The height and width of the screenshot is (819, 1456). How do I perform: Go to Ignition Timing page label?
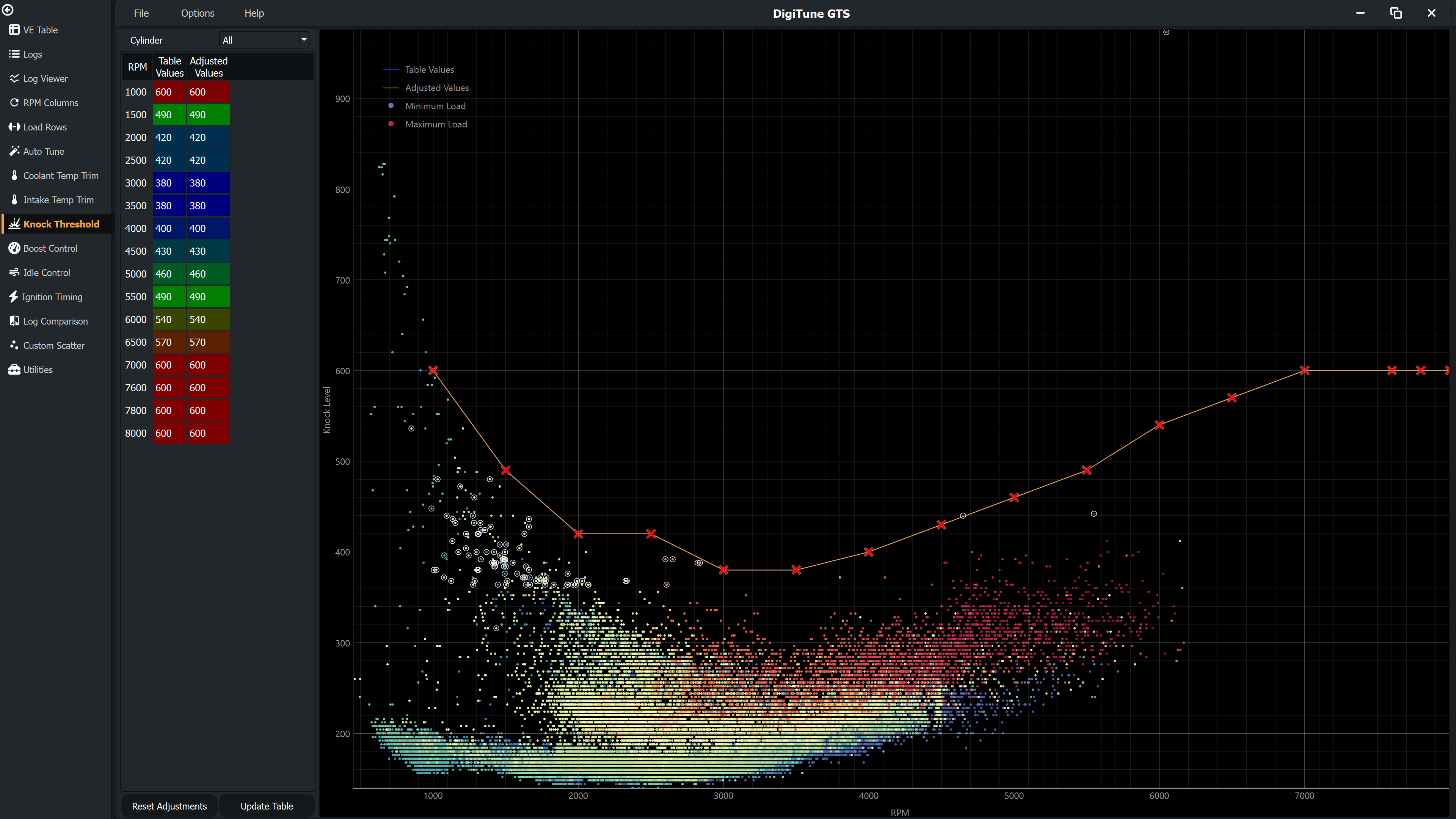coord(52,297)
